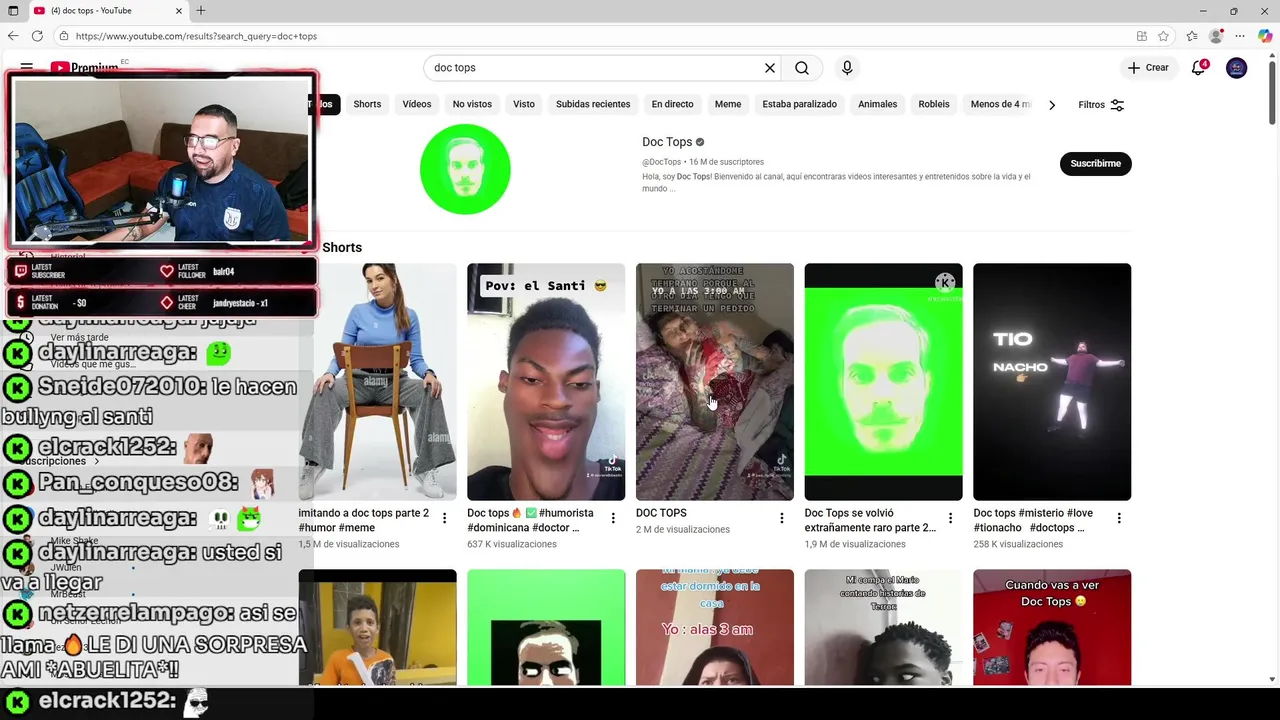The width and height of the screenshot is (1280, 720).
Task: Select the Estaba paralizado filter chip
Action: pyautogui.click(x=799, y=104)
